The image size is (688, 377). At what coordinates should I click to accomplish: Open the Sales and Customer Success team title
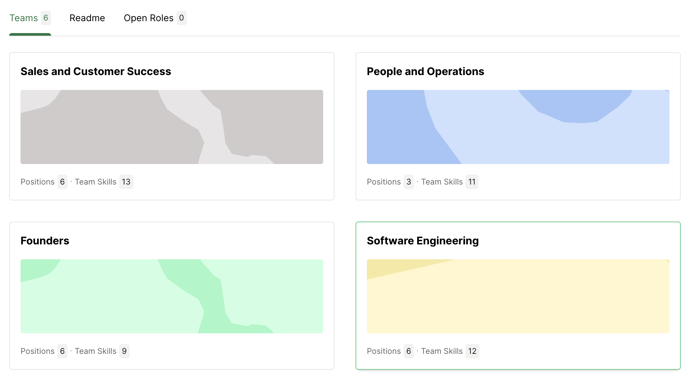(x=96, y=72)
